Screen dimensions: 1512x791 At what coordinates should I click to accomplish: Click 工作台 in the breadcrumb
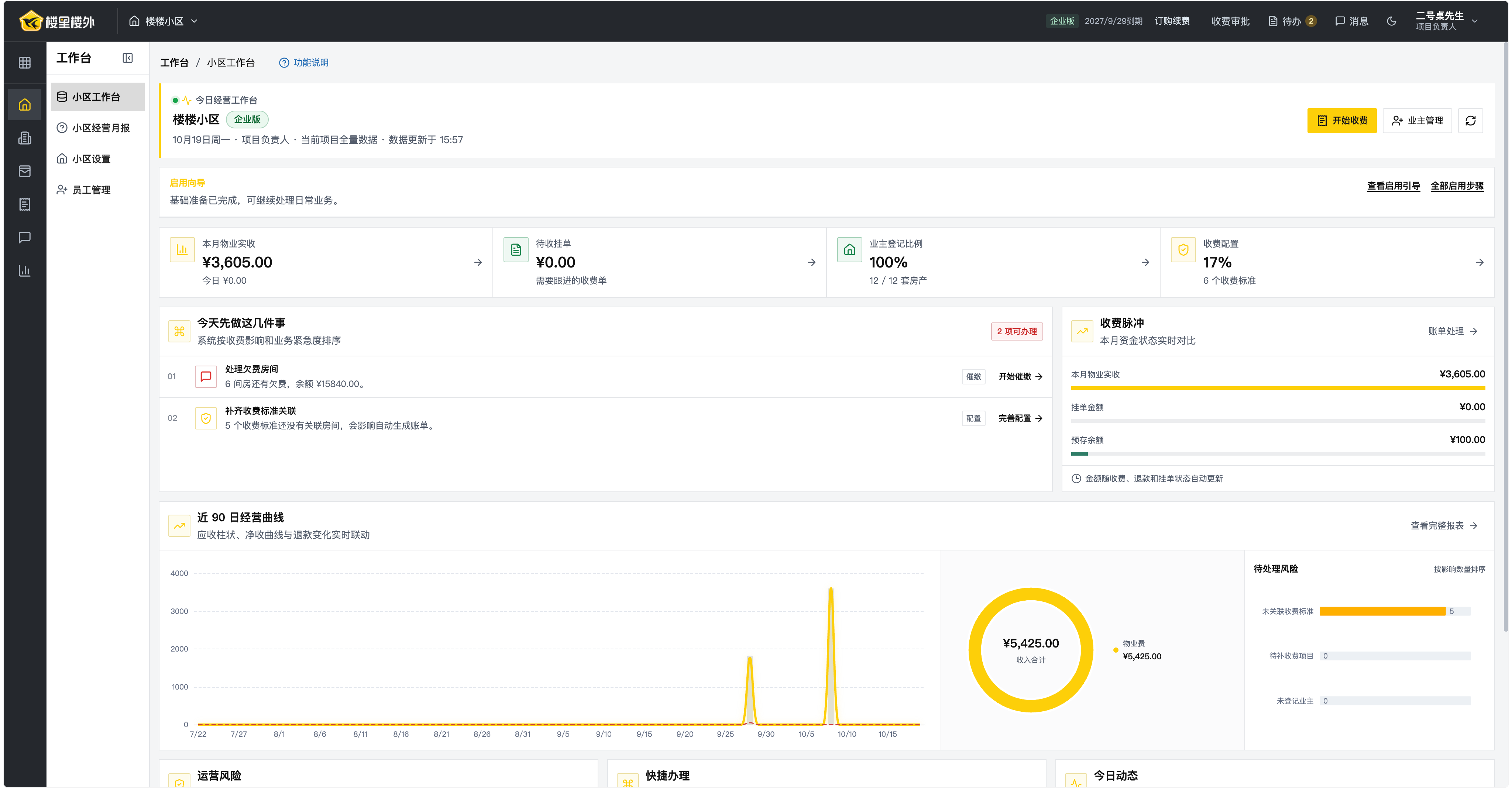coord(174,63)
